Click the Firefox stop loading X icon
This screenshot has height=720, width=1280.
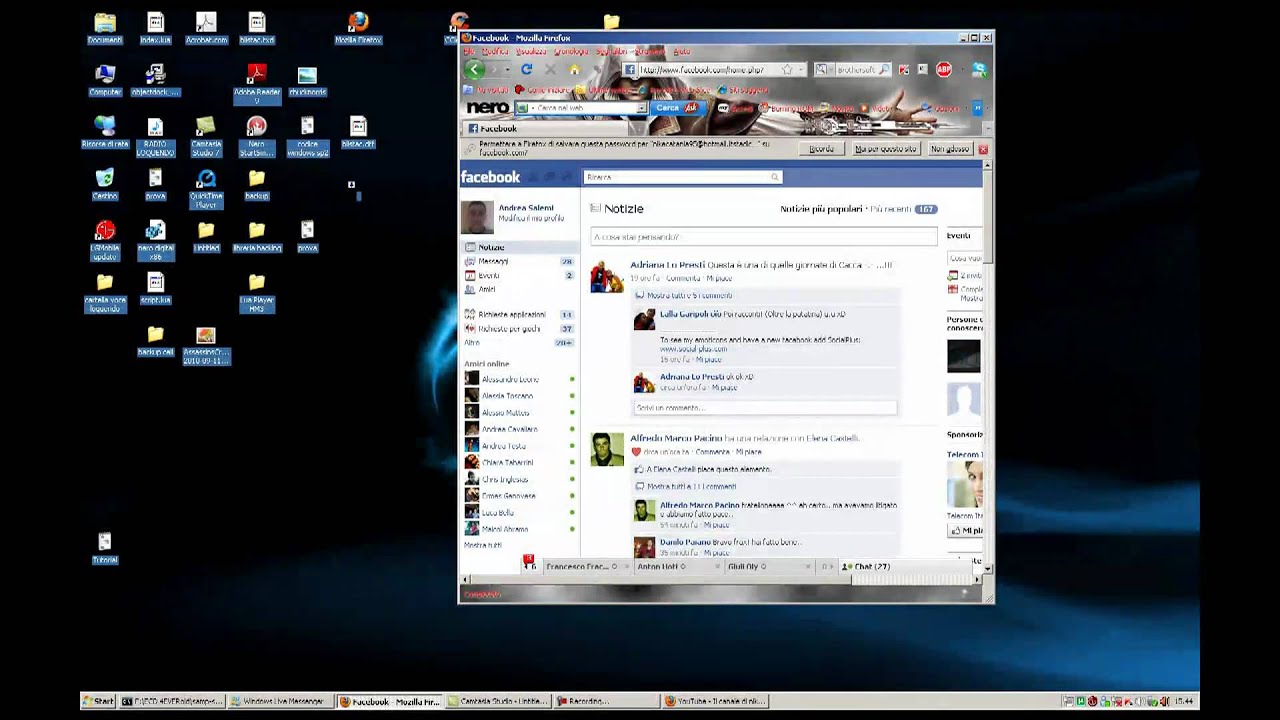tap(550, 69)
